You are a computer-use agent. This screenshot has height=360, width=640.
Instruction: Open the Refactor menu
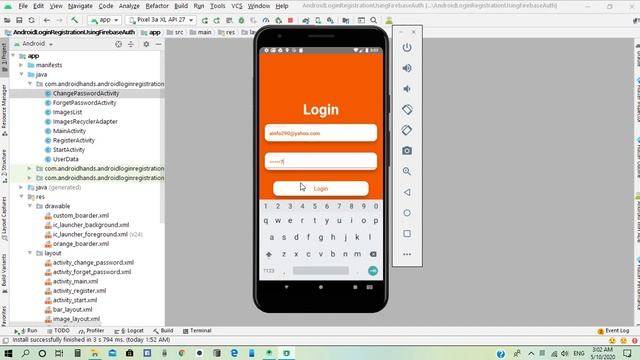(157, 6)
